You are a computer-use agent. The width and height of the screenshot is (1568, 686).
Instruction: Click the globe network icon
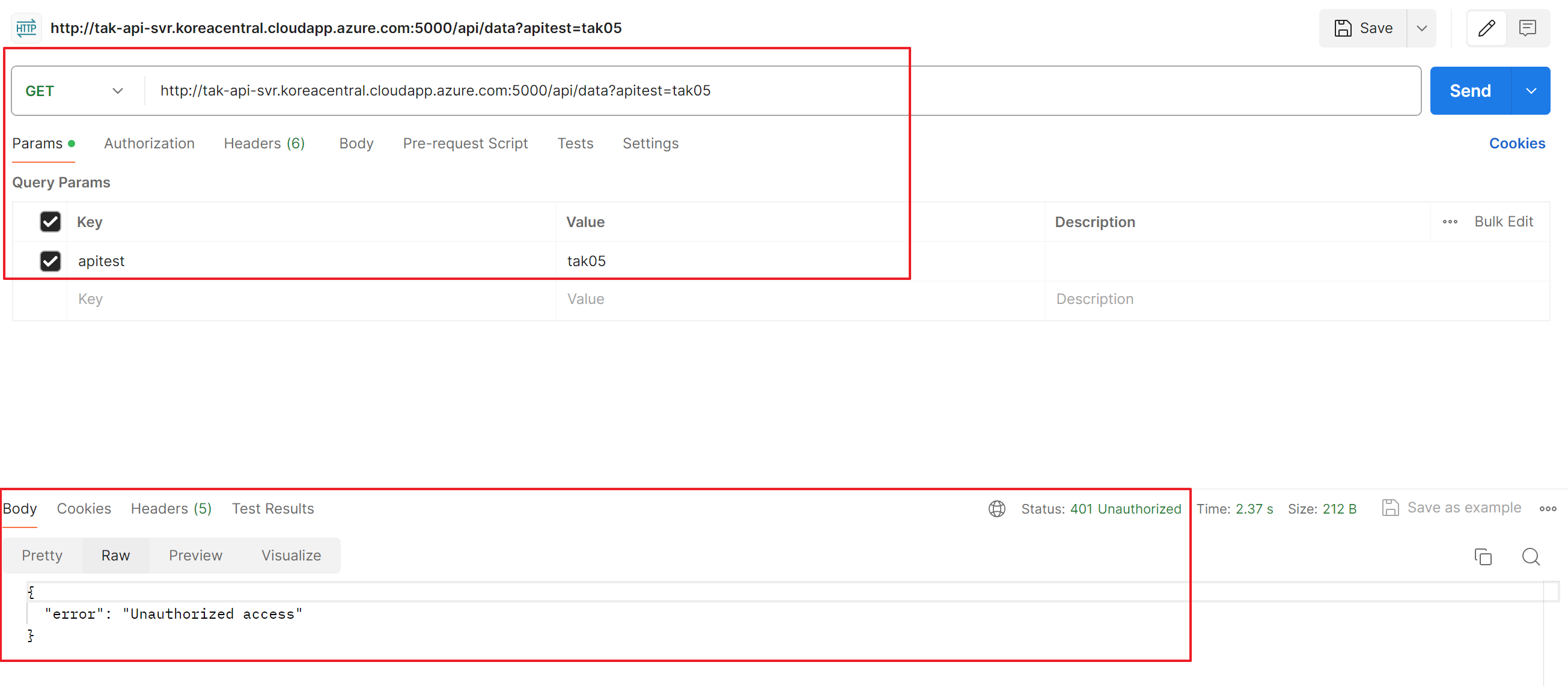pos(996,508)
